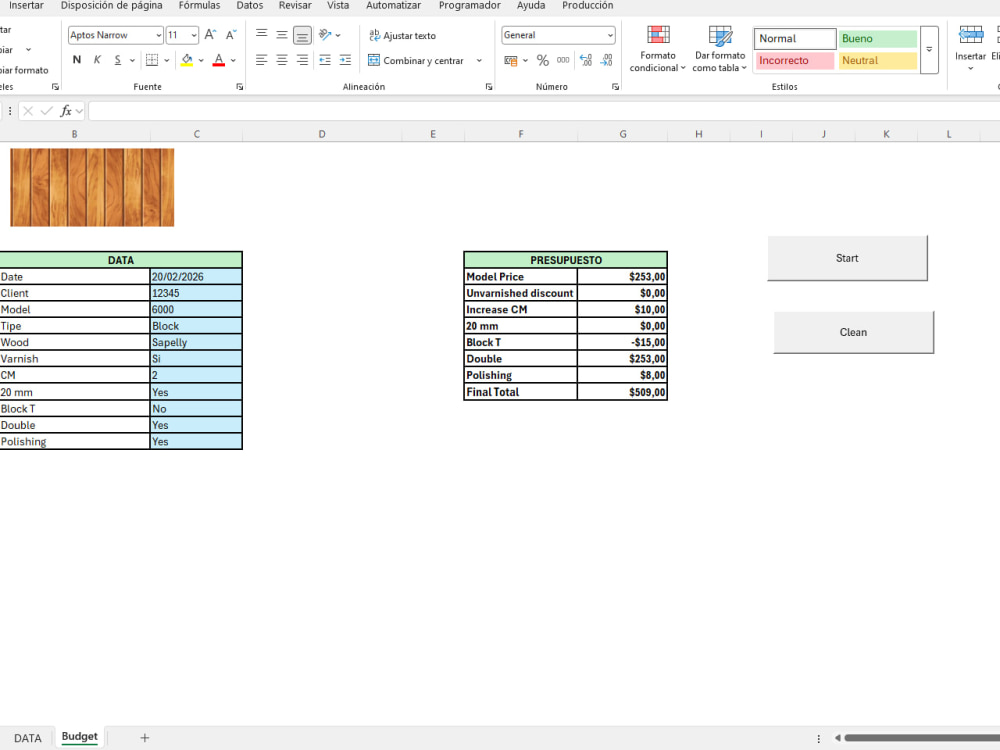Screen dimensions: 1000x750
Task: Align text left
Action: point(261,60)
